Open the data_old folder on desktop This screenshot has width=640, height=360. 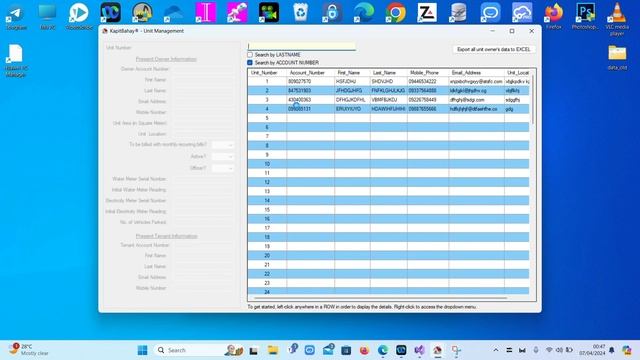[617, 57]
